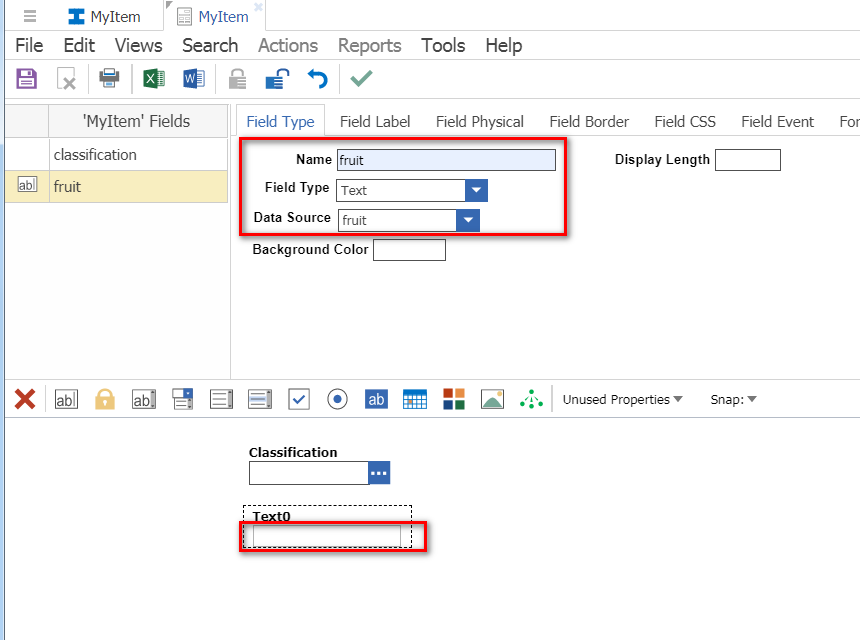860x640 pixels.
Task: Open the Actions menu
Action: (288, 46)
